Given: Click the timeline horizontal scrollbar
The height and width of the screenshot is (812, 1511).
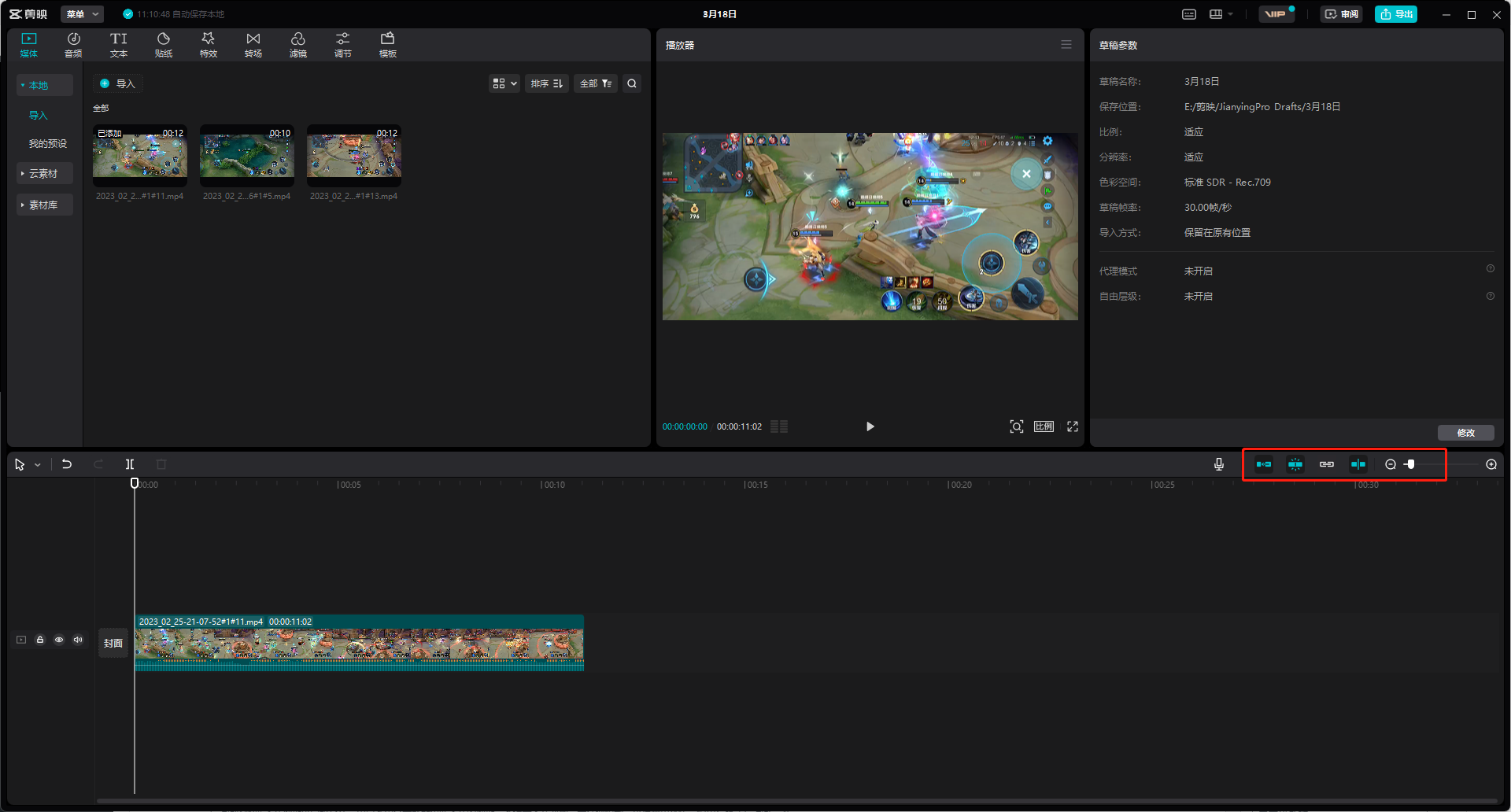Looking at the screenshot, I should point(796,801).
